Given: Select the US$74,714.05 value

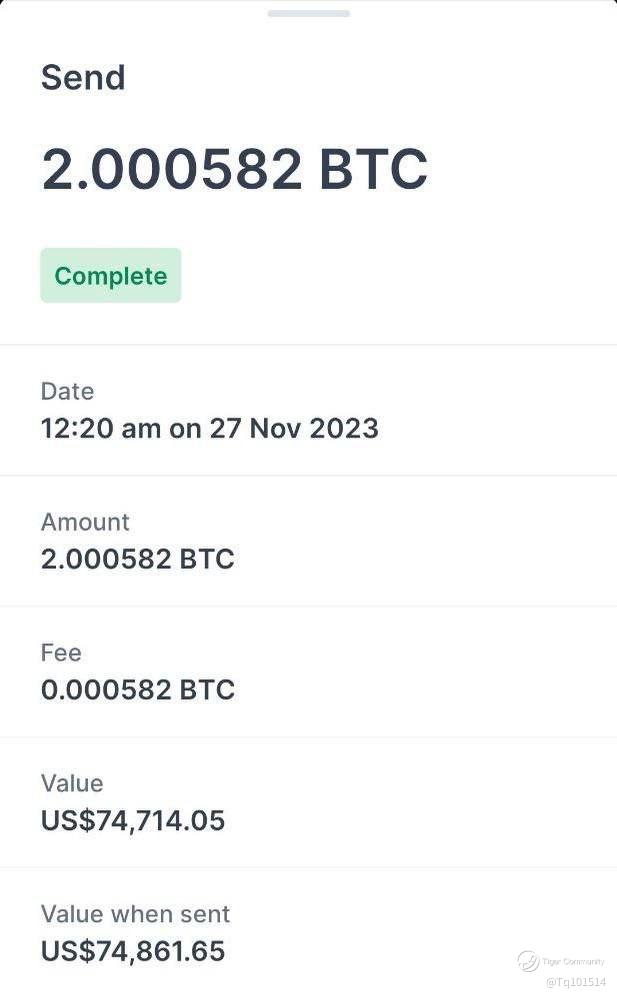Looking at the screenshot, I should [x=133, y=821].
